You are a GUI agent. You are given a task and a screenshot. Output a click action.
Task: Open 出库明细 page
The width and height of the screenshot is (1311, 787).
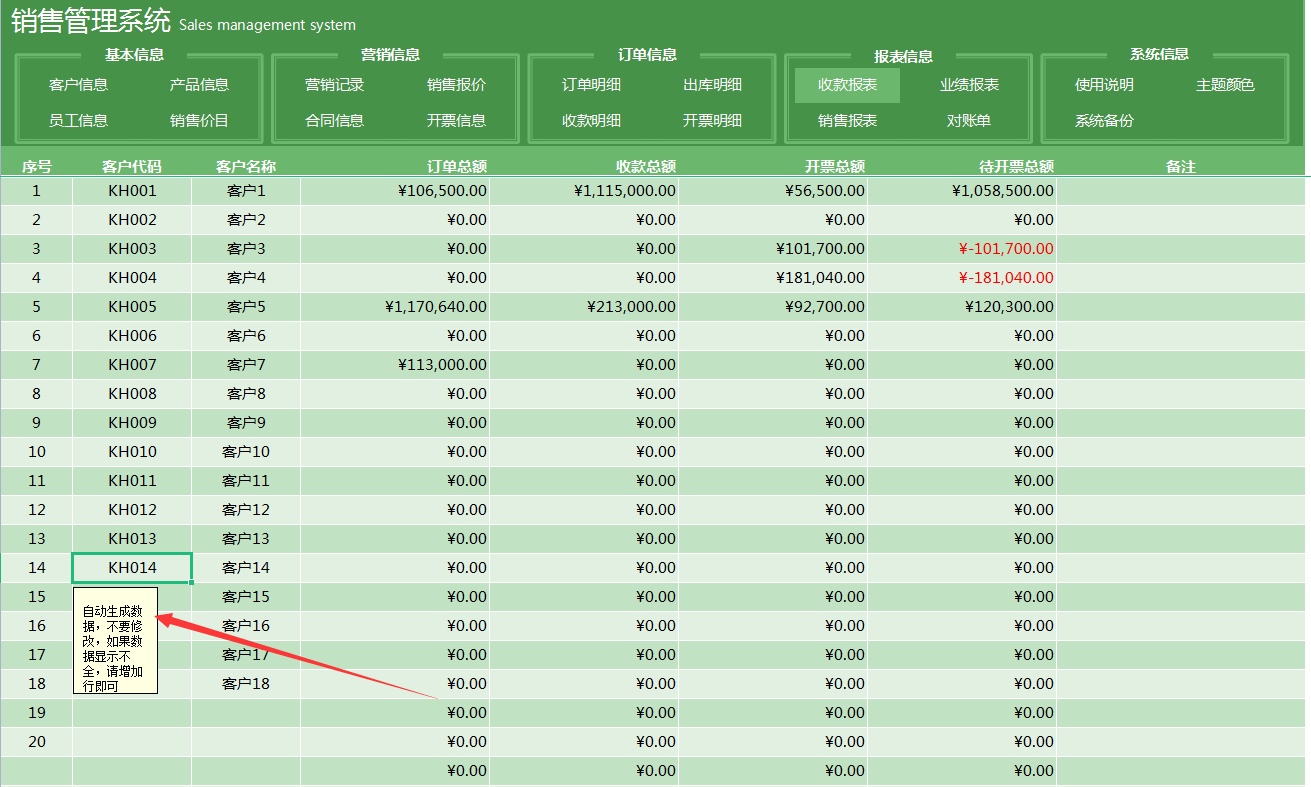point(715,85)
